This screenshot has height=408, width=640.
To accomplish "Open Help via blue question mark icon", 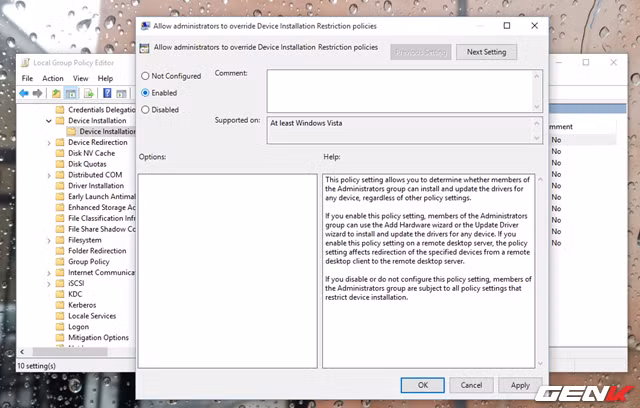I will [x=107, y=93].
